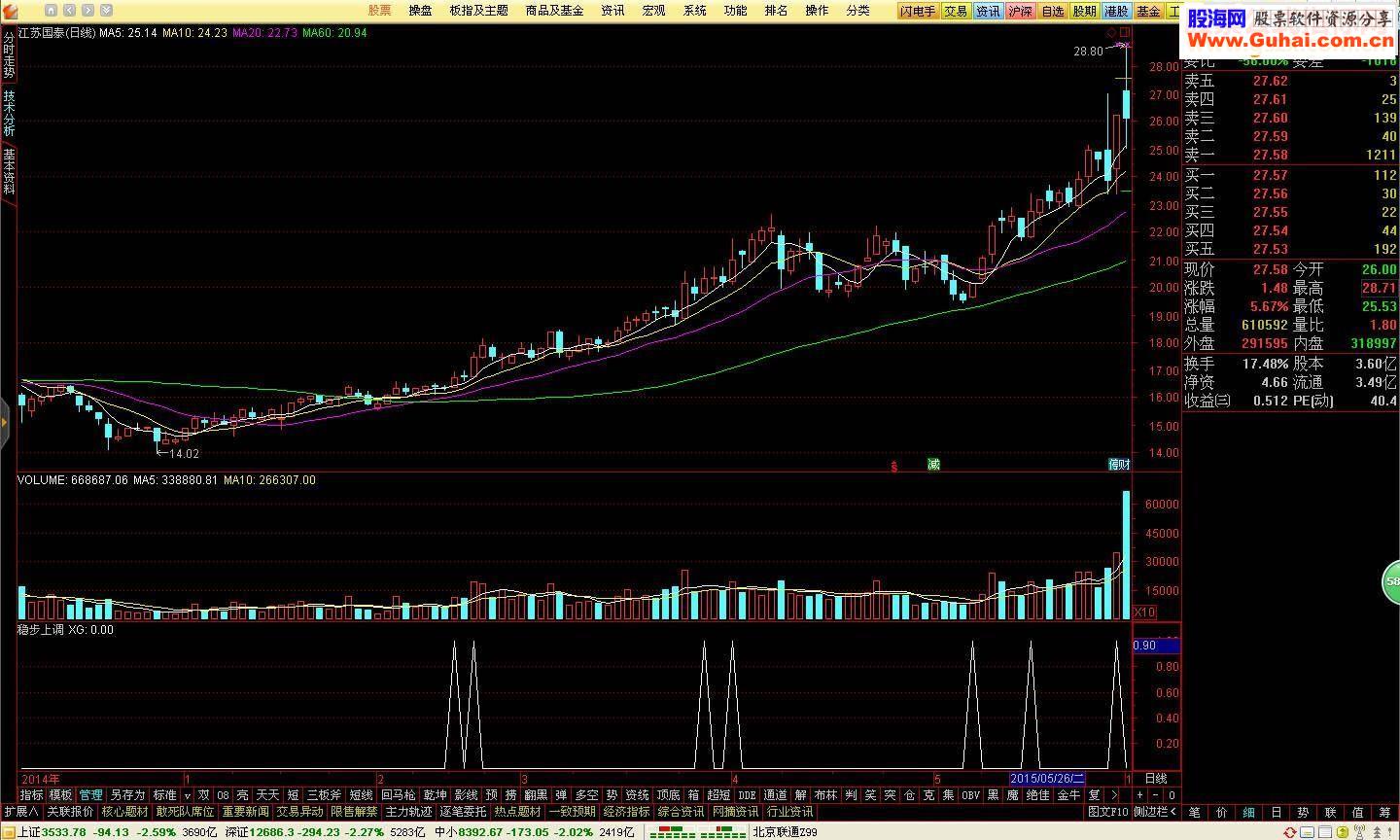
Task: Click the 港股 button in top bar
Action: point(1116,12)
